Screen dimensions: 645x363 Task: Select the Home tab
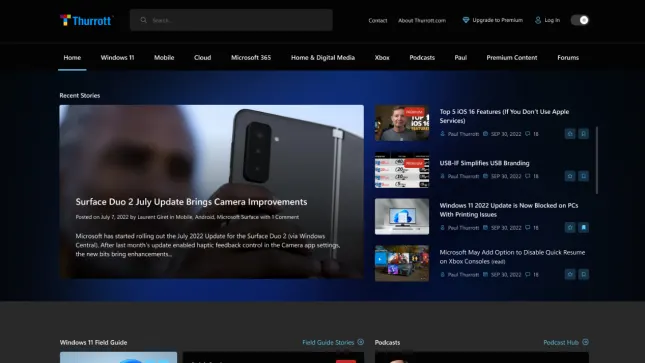(x=72, y=58)
